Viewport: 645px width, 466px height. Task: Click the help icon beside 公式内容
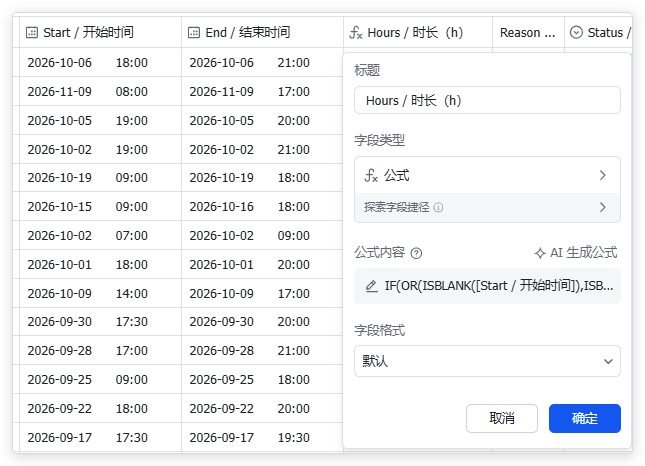pyautogui.click(x=416, y=253)
